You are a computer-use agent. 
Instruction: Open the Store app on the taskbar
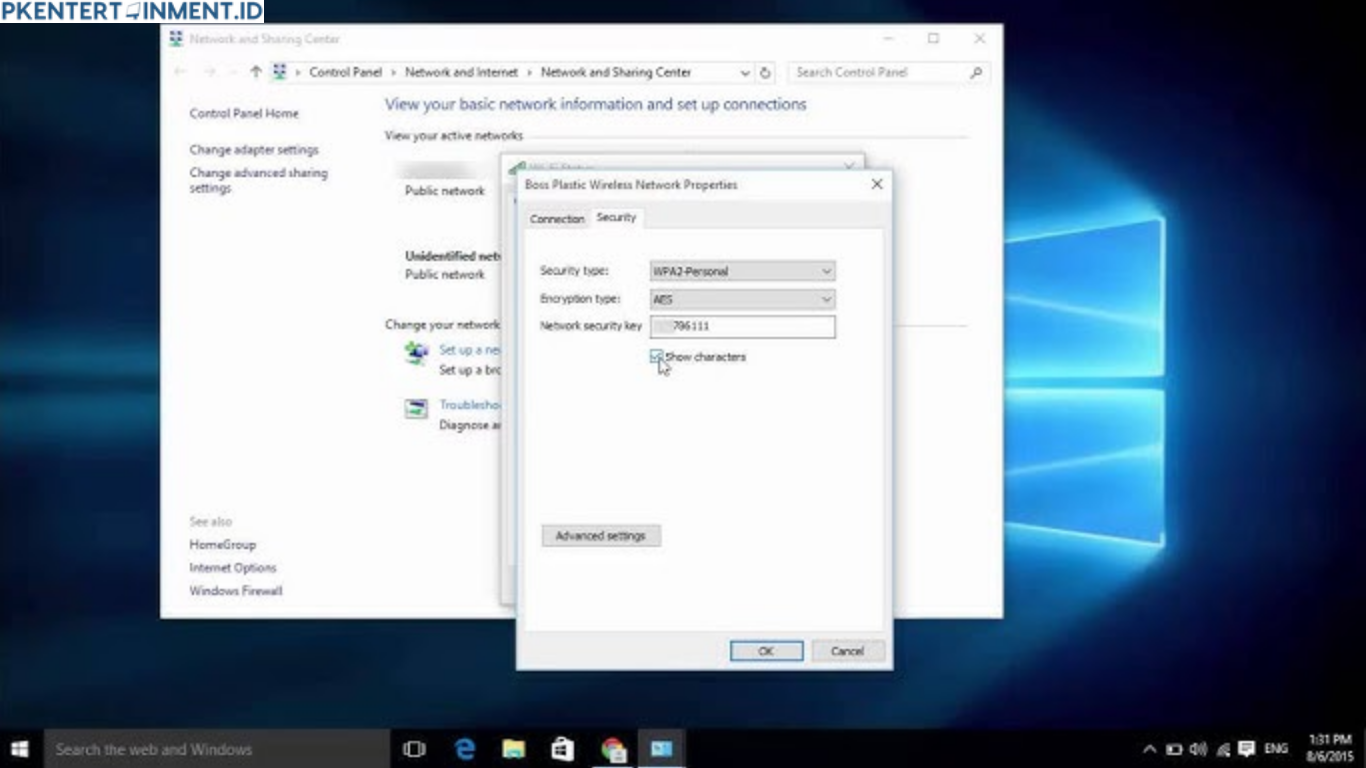563,749
